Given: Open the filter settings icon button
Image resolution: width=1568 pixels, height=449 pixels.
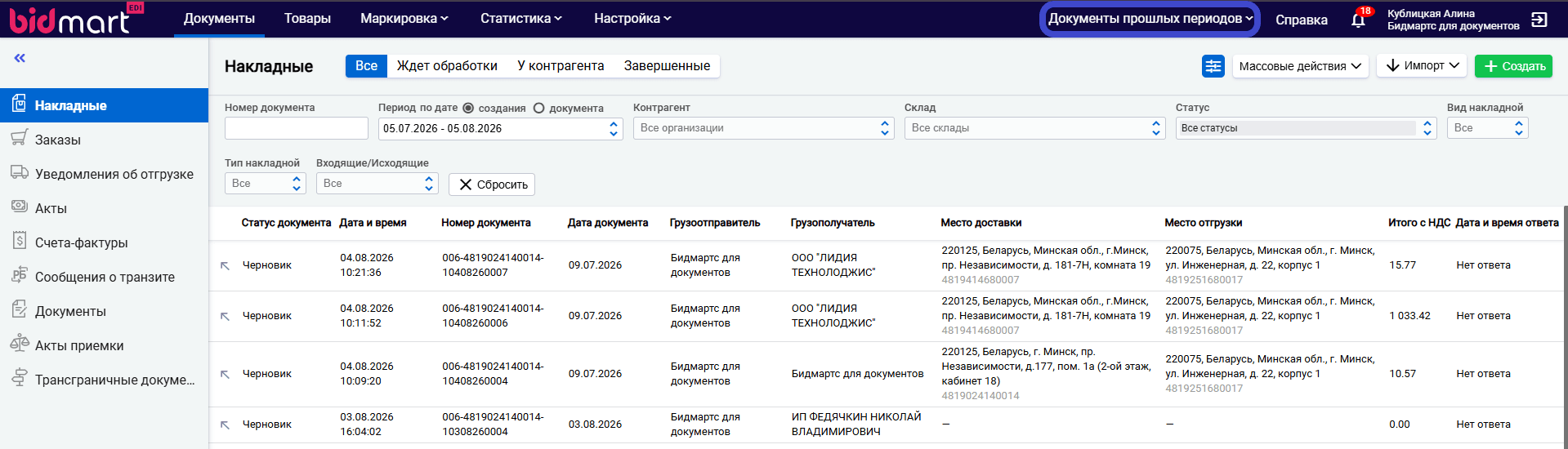Looking at the screenshot, I should click(x=1213, y=66).
